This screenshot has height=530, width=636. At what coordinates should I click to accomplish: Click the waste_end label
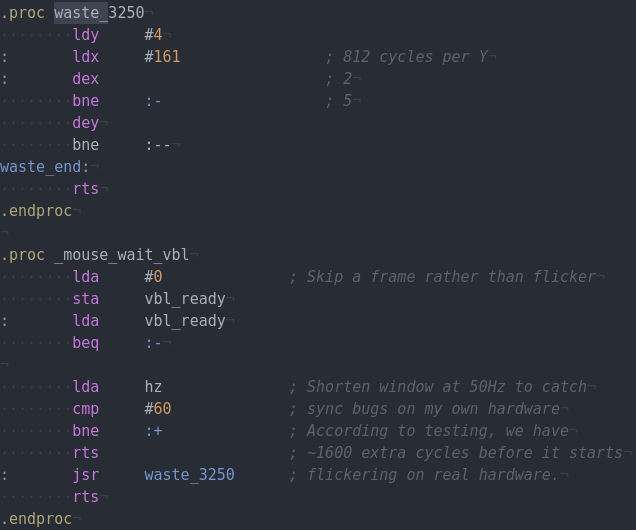click(45, 167)
